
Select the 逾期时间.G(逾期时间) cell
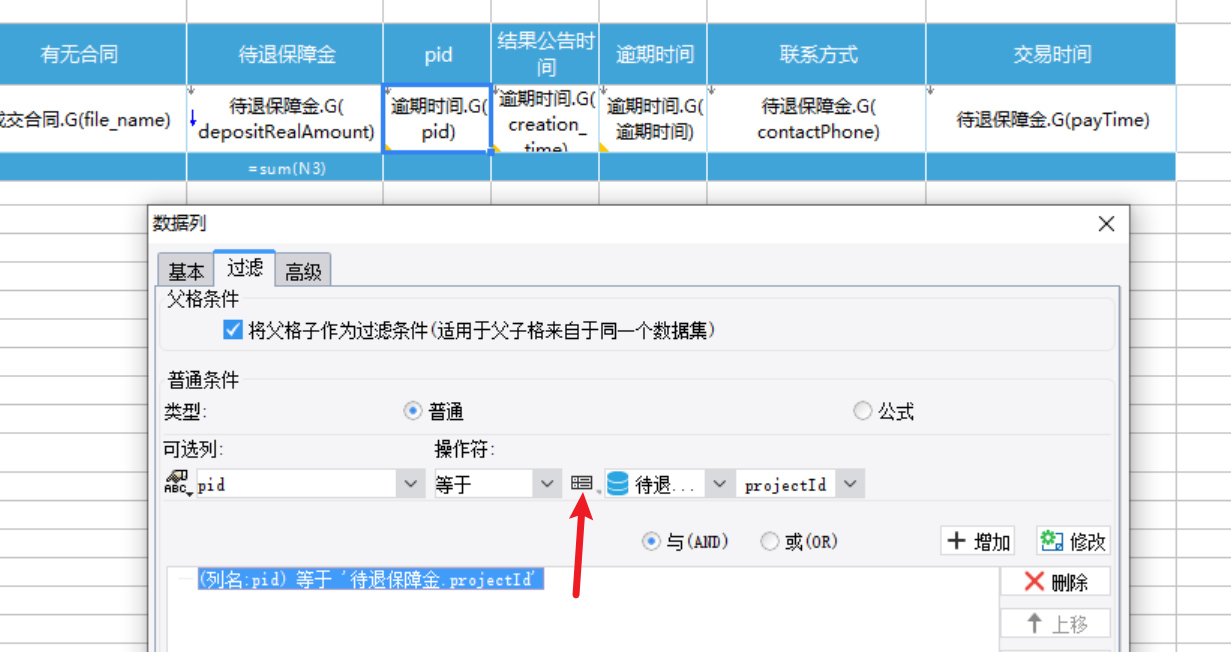[653, 119]
